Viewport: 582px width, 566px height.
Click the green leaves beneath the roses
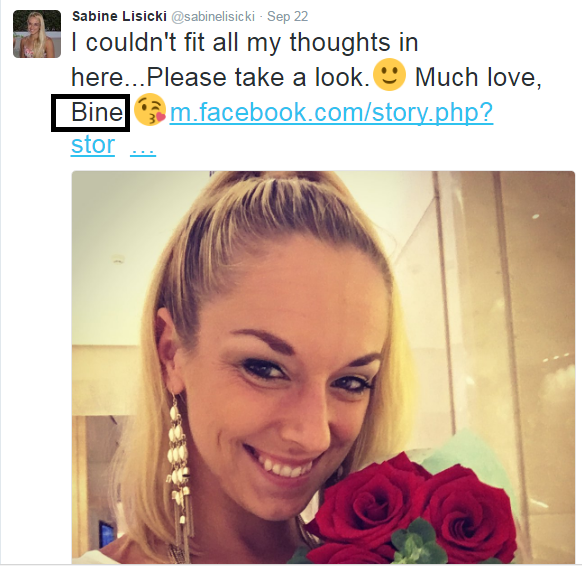tap(411, 540)
